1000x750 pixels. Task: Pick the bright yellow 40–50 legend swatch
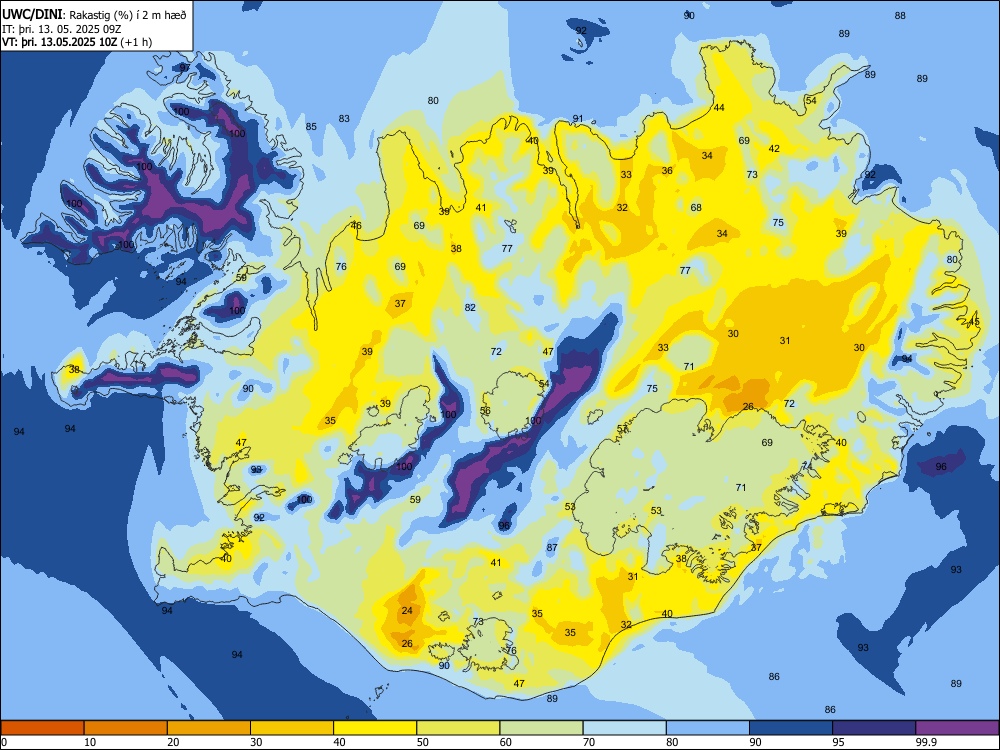(375, 728)
